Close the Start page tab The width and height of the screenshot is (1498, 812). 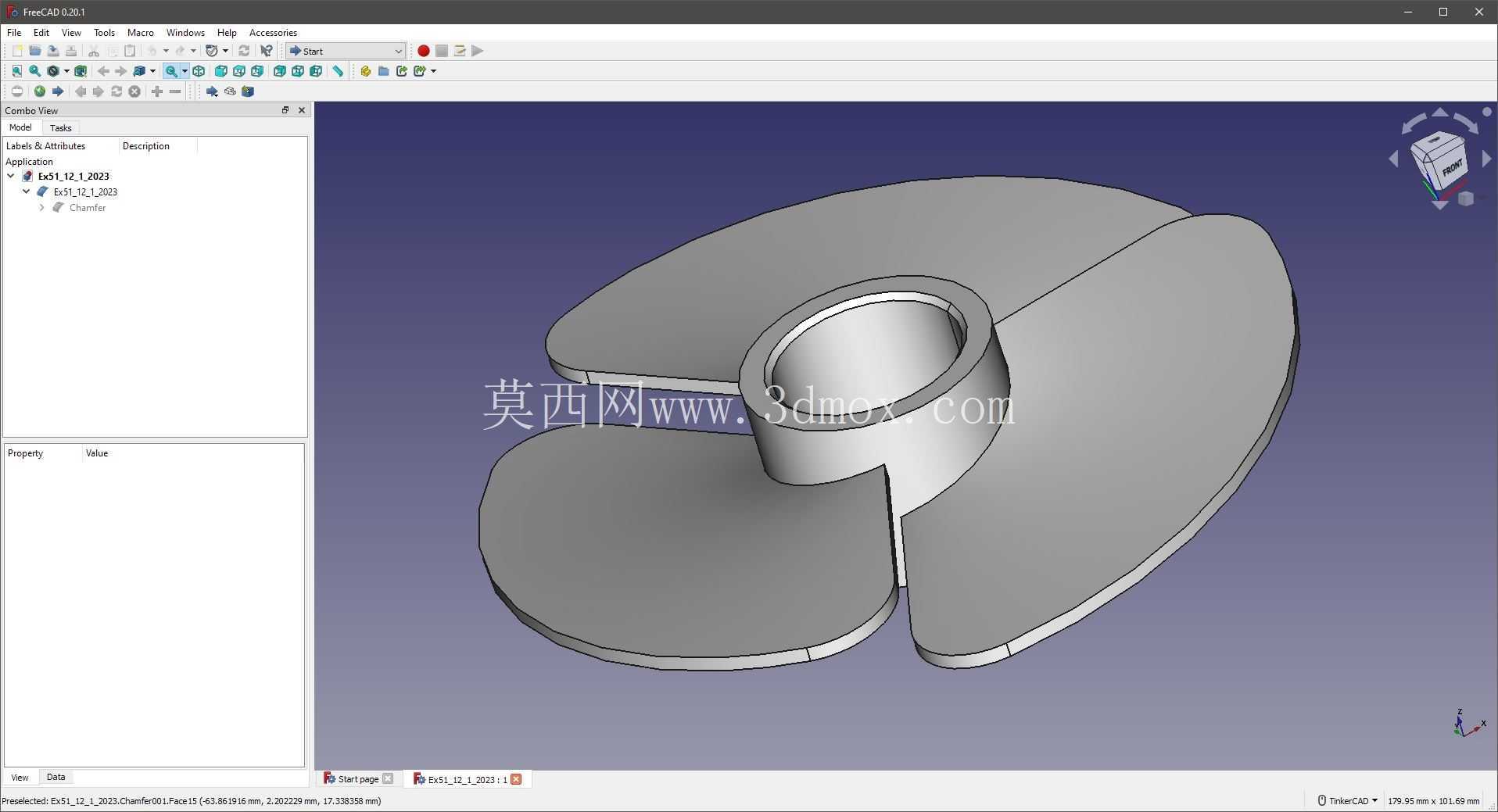point(388,779)
